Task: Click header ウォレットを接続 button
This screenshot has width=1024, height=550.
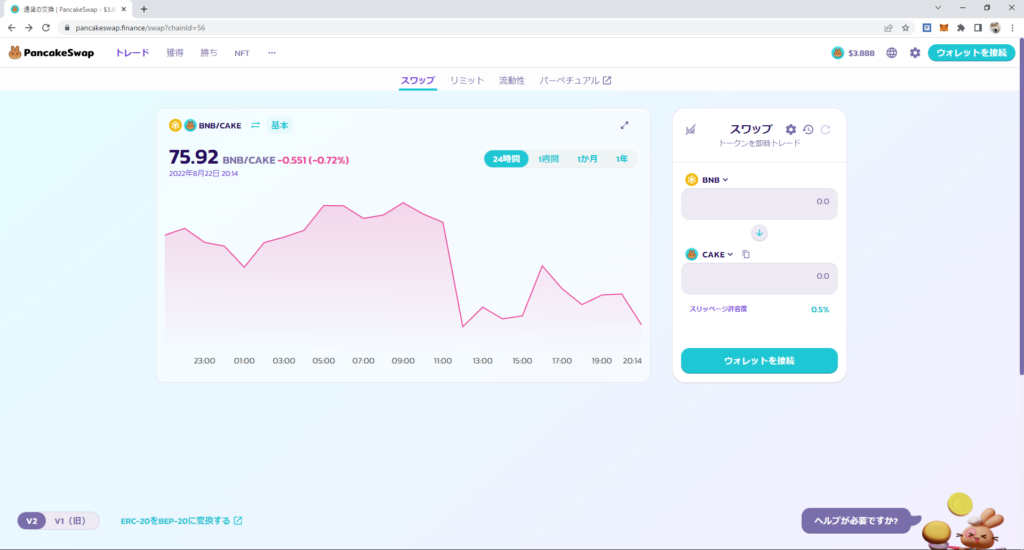Action: coord(971,53)
